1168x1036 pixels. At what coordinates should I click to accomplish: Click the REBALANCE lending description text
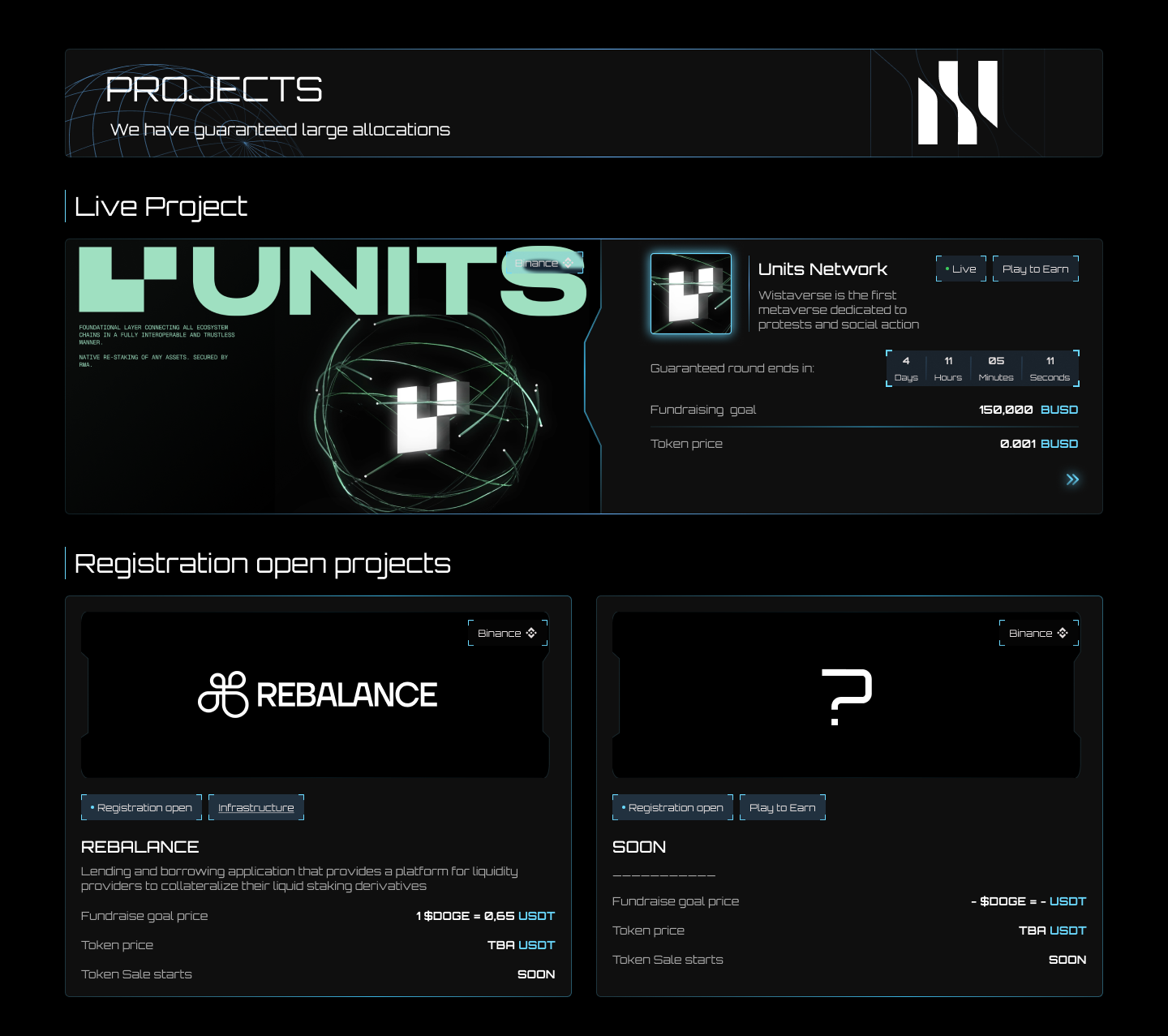[x=299, y=878]
